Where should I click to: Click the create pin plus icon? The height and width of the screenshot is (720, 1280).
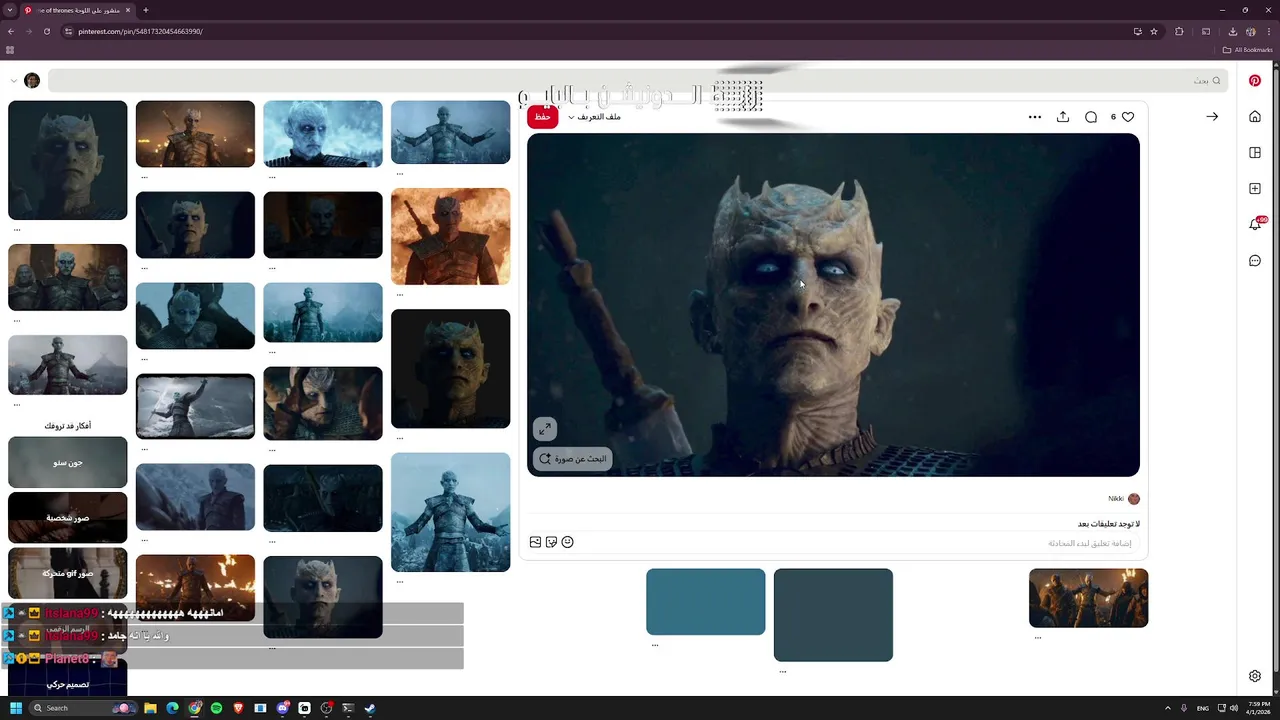pyautogui.click(x=1255, y=189)
